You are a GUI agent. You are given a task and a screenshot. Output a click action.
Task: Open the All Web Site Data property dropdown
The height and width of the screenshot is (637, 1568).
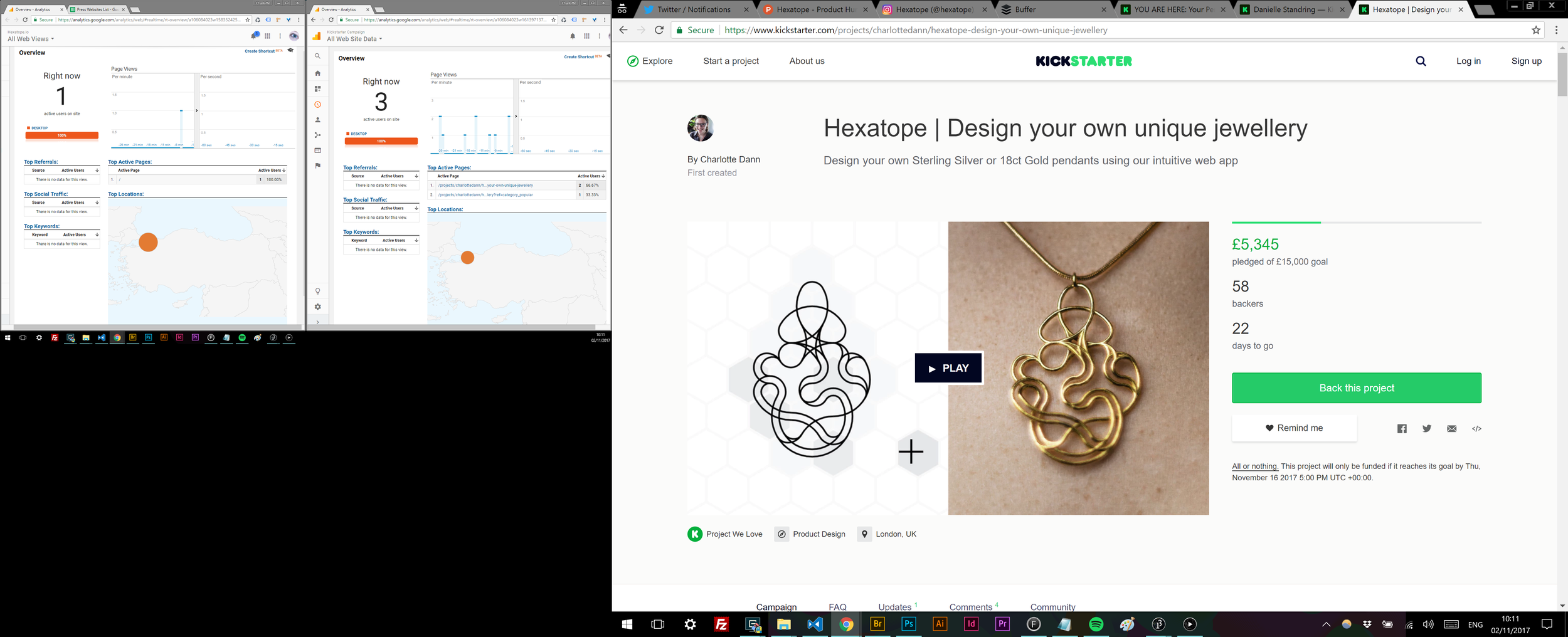[x=354, y=39]
